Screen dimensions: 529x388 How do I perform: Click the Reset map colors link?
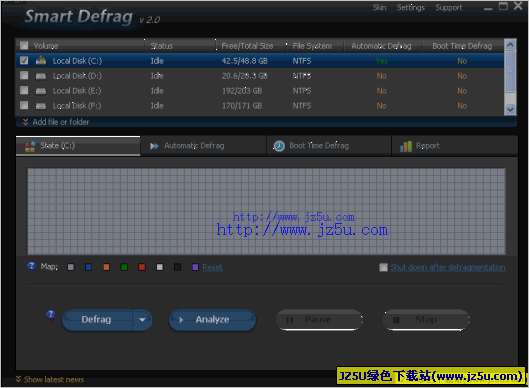point(212,267)
